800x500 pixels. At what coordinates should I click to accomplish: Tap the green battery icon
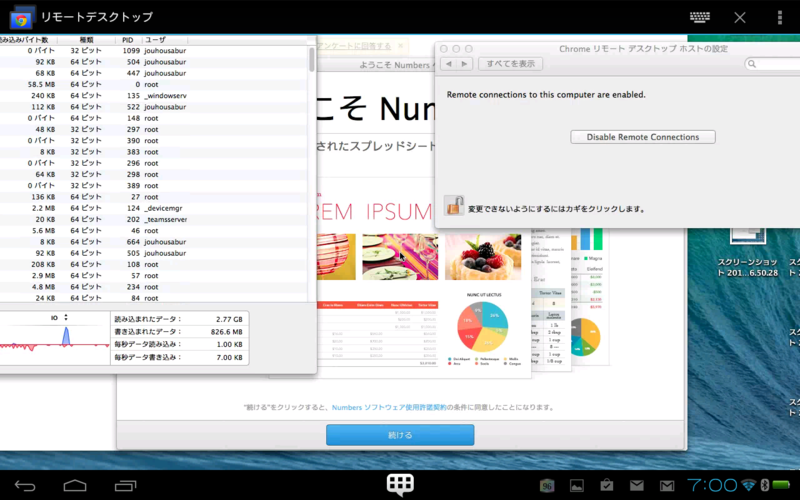point(781,485)
